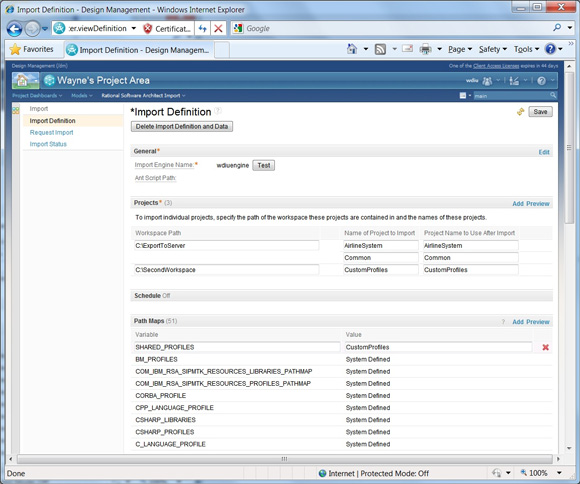Click help icon next to Import Definition
The height and width of the screenshot is (484, 580).
[x=218, y=110]
